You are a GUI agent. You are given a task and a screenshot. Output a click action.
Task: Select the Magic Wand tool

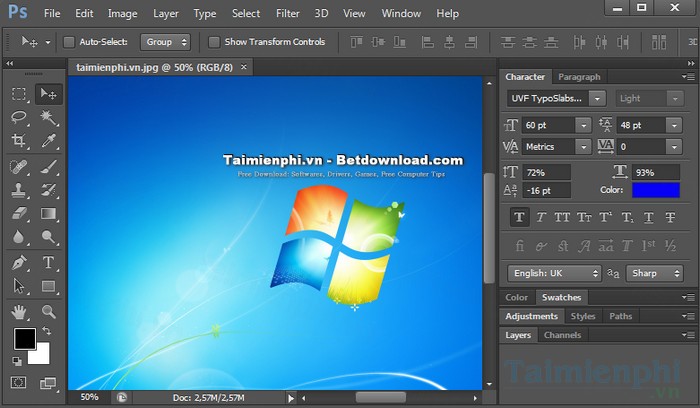coord(48,118)
